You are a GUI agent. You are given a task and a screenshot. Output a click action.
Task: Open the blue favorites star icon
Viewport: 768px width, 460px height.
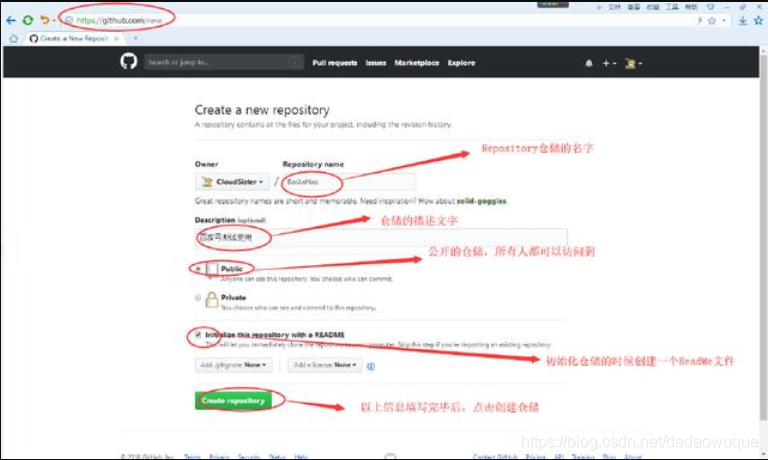[759, 20]
